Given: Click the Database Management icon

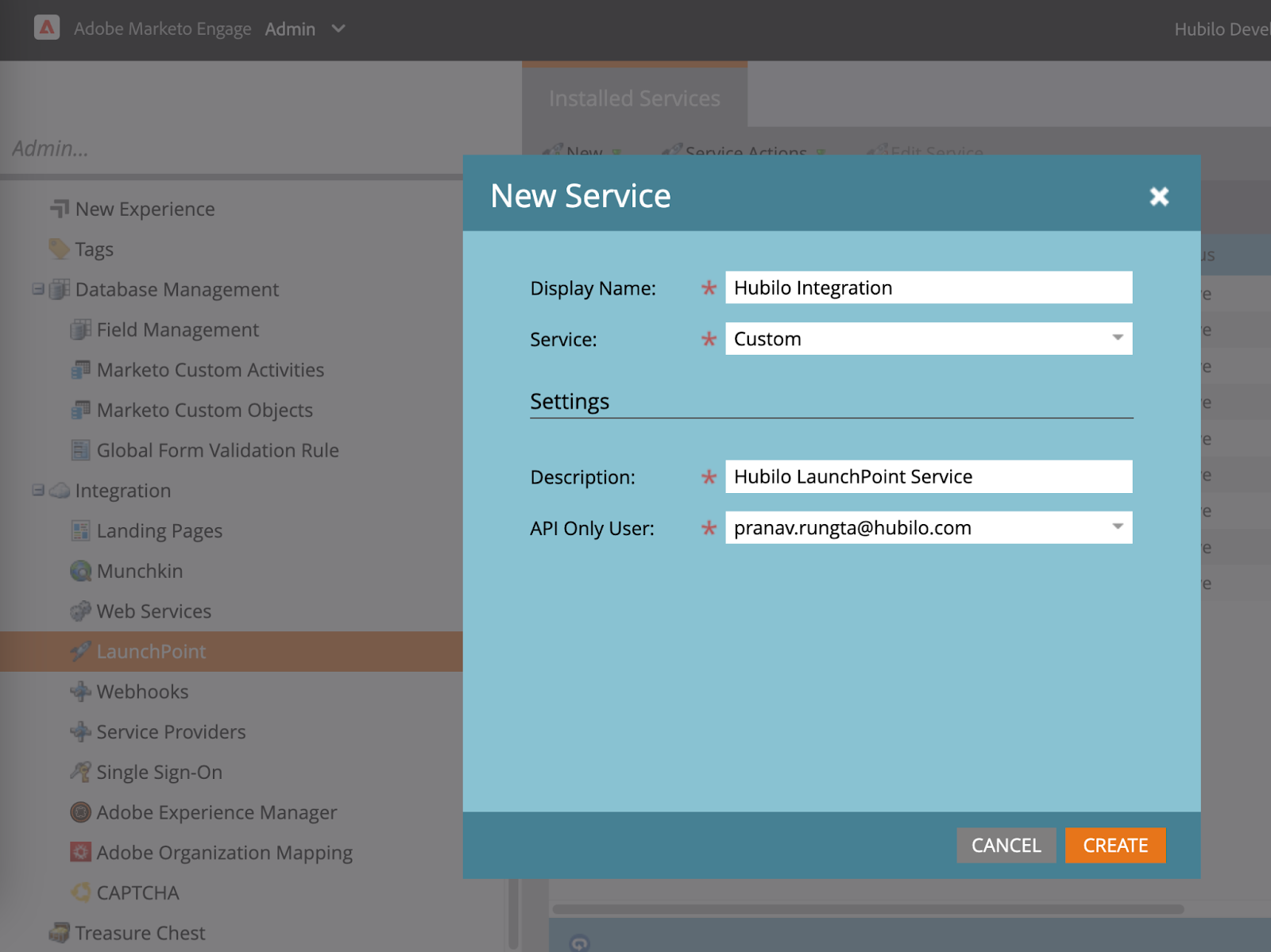Looking at the screenshot, I should pos(60,289).
